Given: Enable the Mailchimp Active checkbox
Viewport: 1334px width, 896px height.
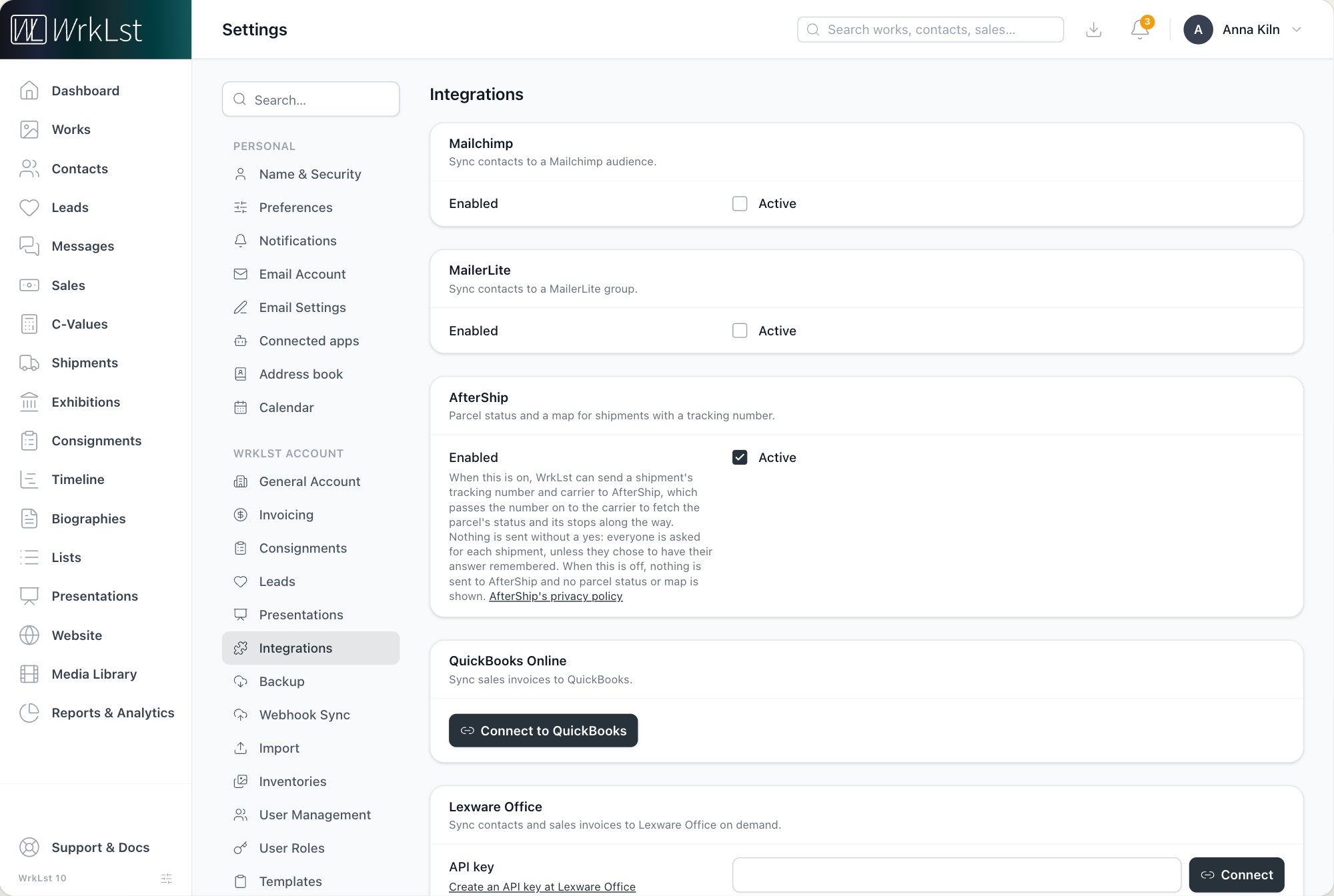Looking at the screenshot, I should (740, 203).
